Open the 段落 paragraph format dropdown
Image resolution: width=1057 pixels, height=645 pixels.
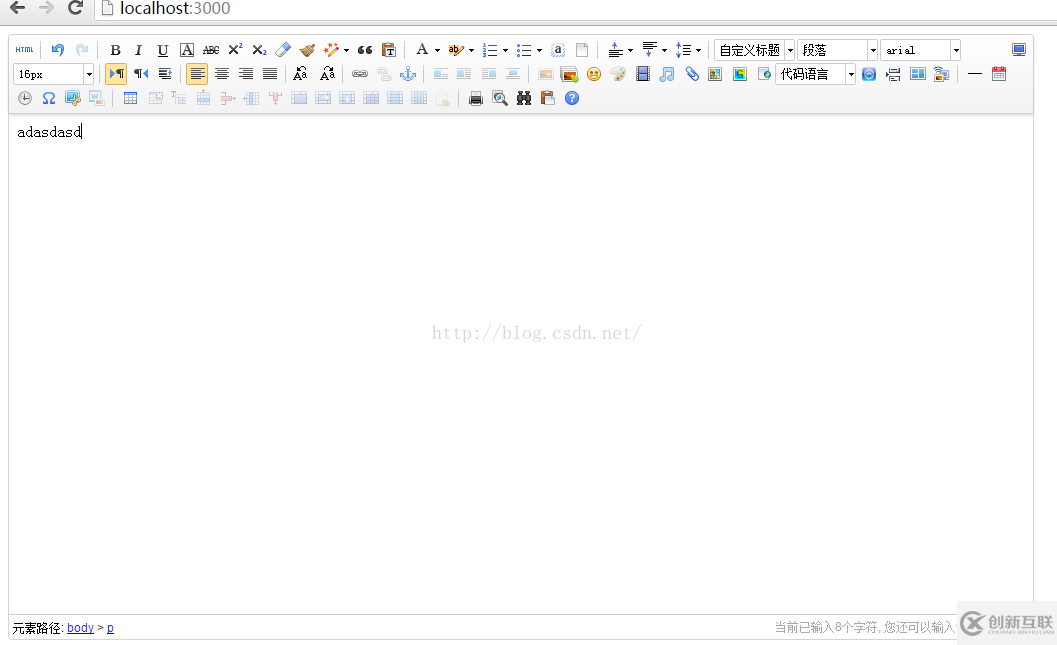pyautogui.click(x=837, y=50)
